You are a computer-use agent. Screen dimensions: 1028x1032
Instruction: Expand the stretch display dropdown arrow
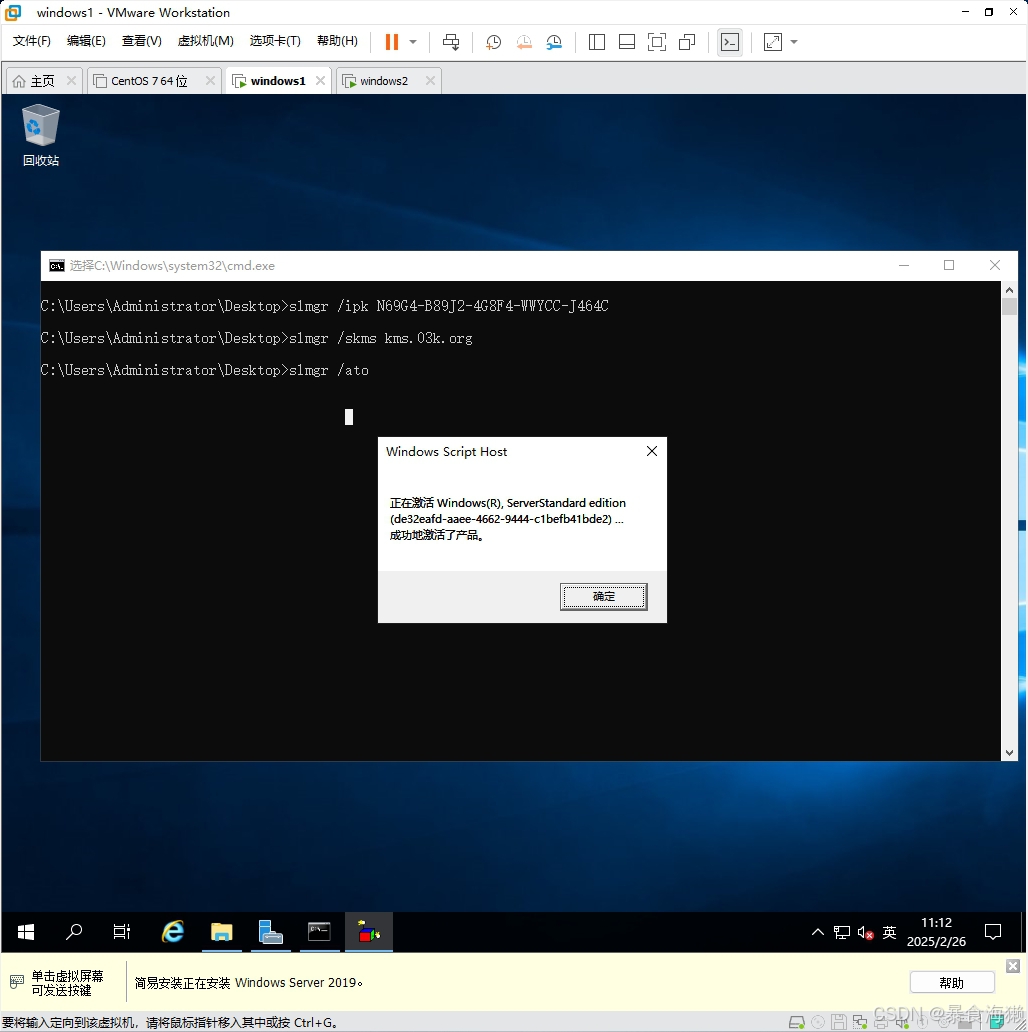coord(794,42)
